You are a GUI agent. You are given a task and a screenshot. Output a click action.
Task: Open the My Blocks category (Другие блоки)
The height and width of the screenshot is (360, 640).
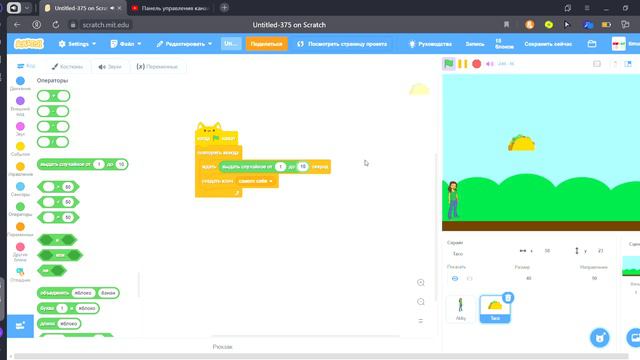pos(20,252)
